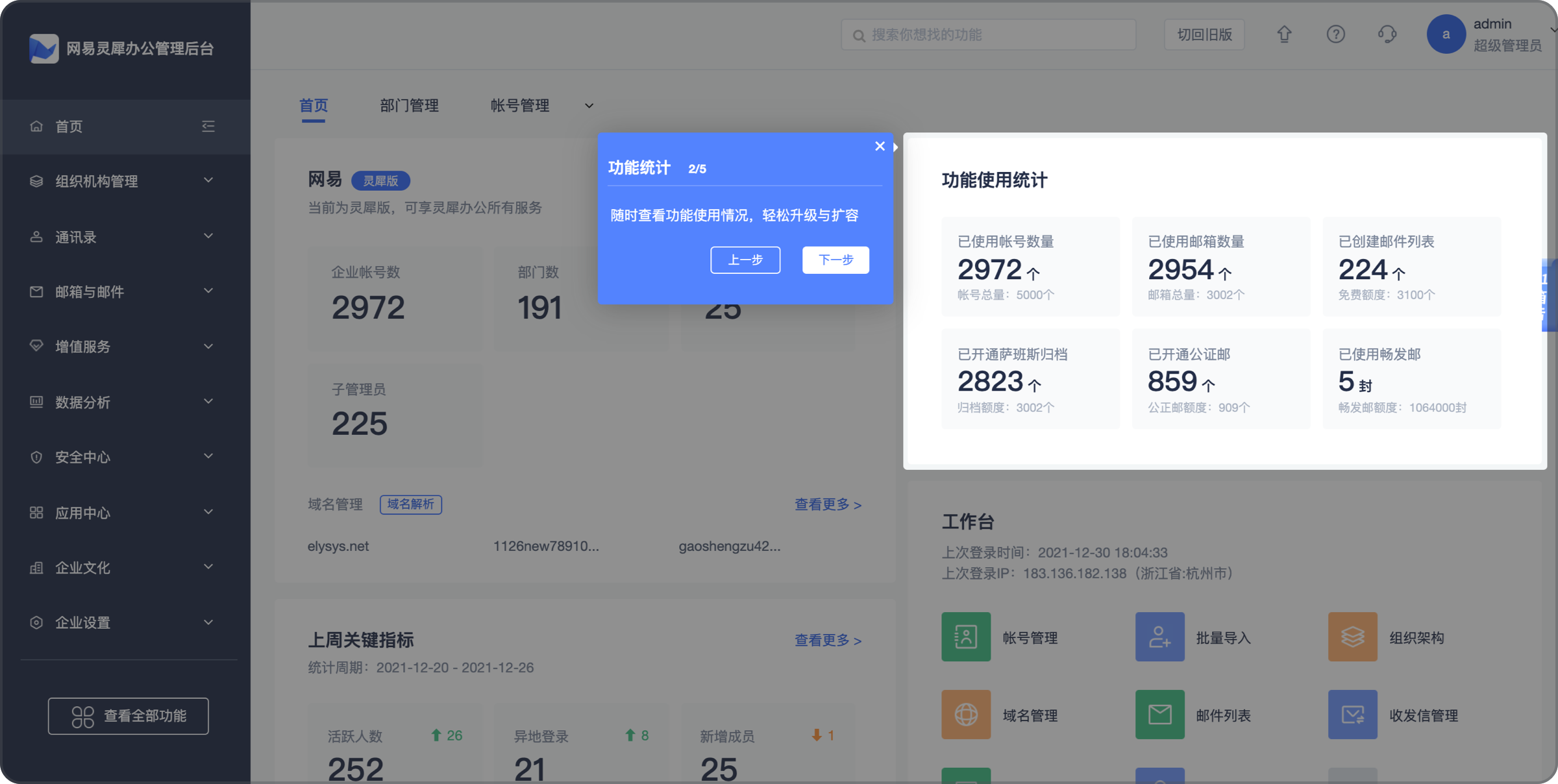Viewport: 1558px width, 784px height.
Task: Click the 收发信管理 icon
Action: point(1352,715)
